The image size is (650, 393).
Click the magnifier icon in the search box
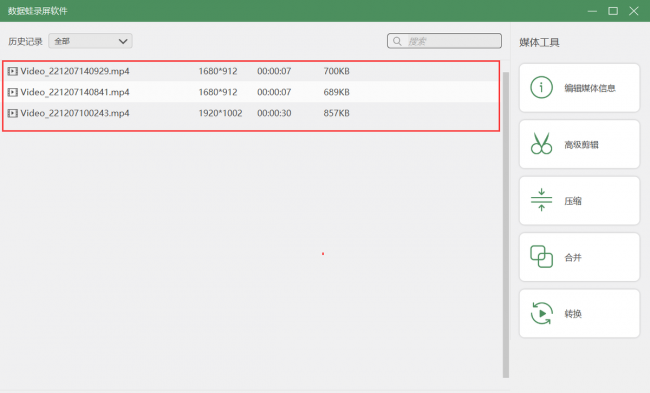click(x=397, y=41)
